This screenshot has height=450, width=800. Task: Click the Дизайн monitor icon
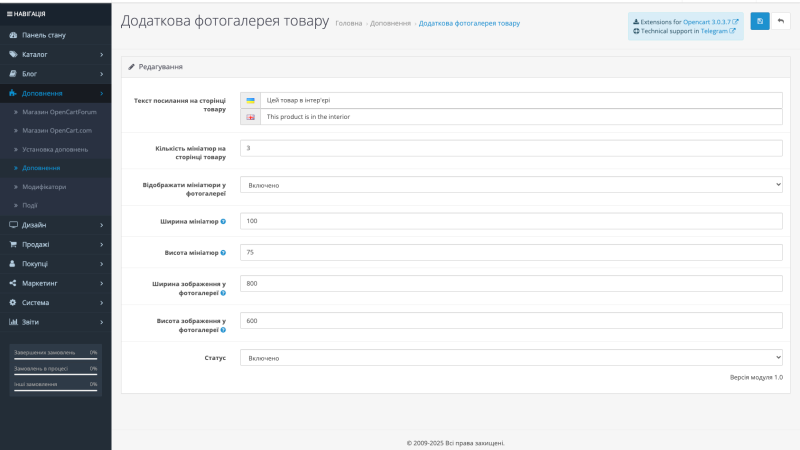click(x=13, y=224)
